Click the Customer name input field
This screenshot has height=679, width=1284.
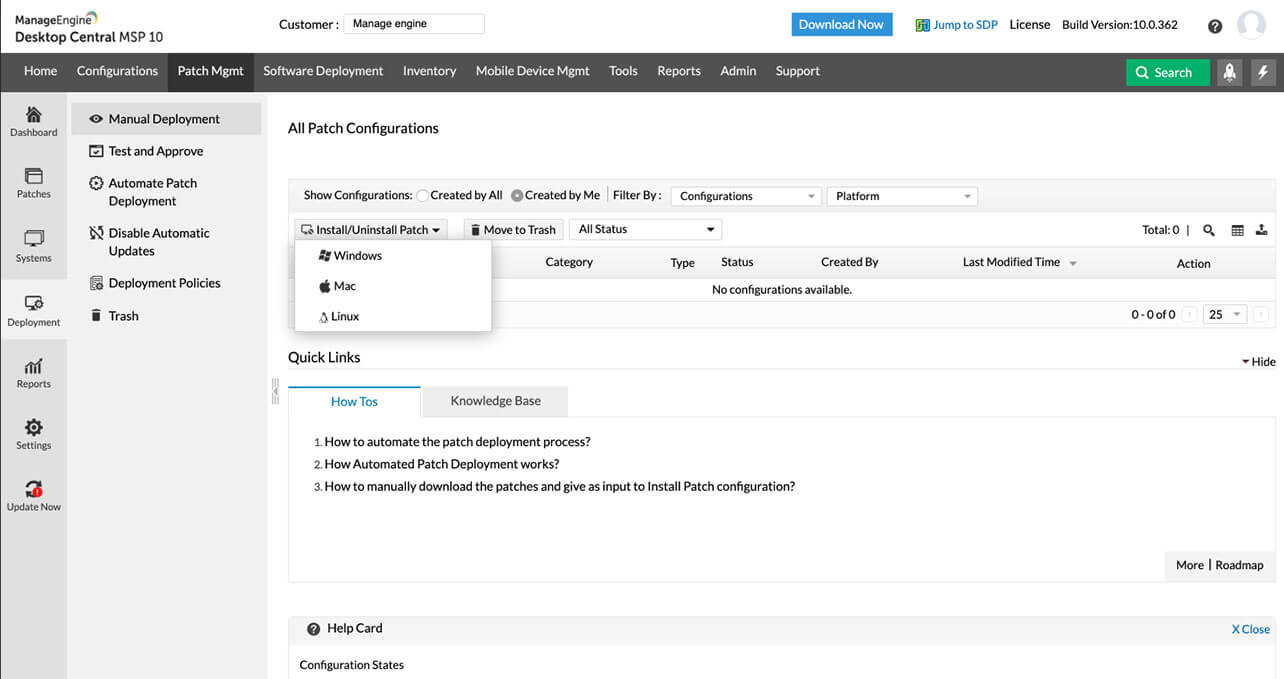tap(414, 24)
